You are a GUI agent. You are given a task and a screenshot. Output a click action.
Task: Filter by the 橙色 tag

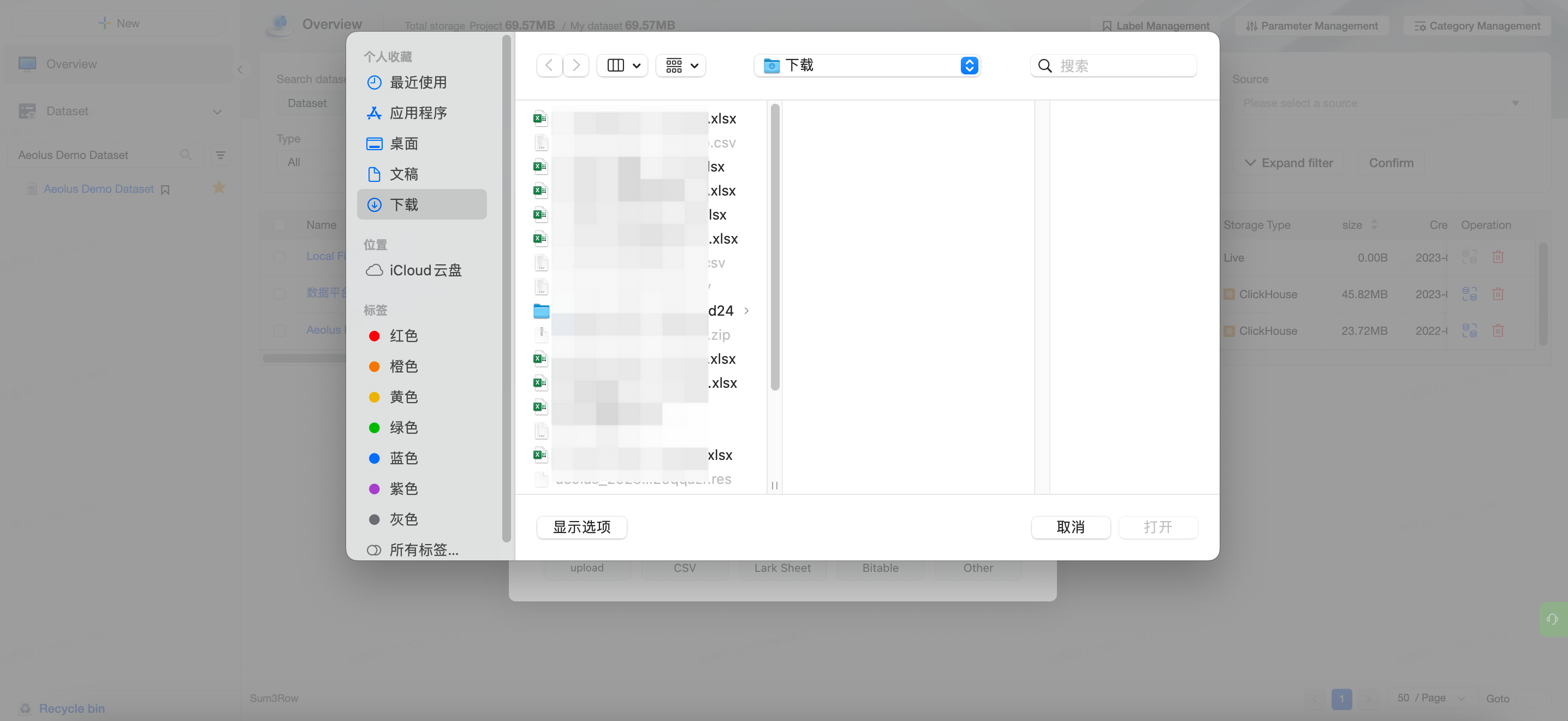421,366
